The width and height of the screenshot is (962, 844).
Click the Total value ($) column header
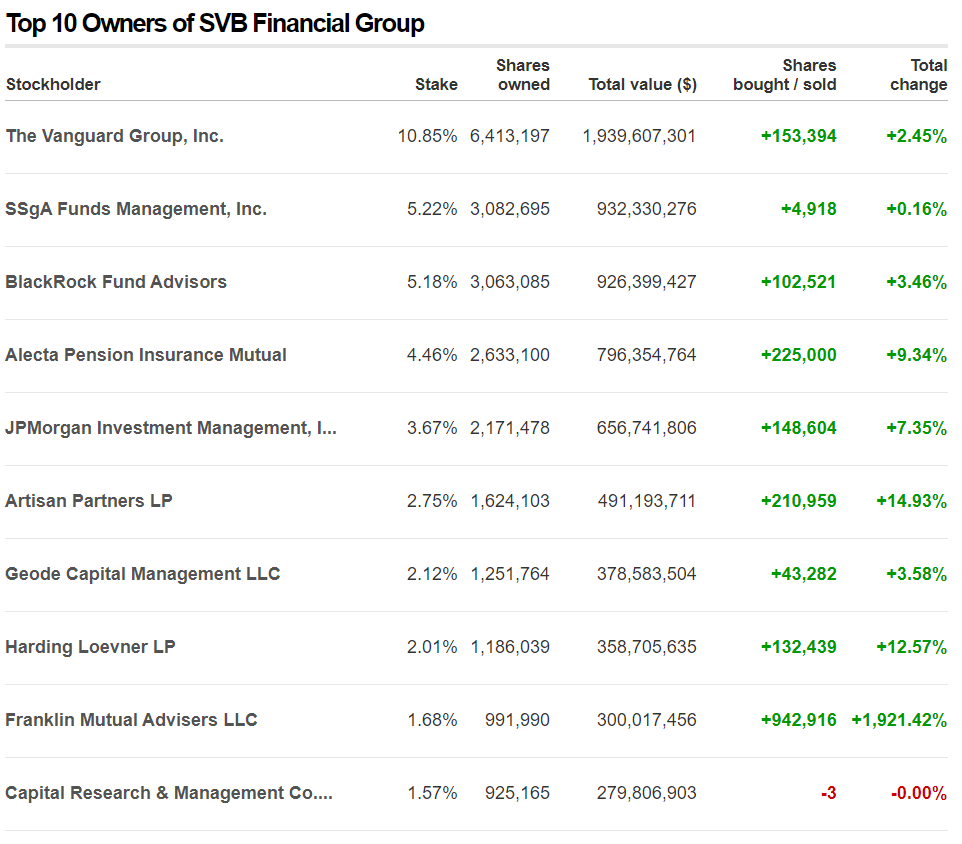642,85
